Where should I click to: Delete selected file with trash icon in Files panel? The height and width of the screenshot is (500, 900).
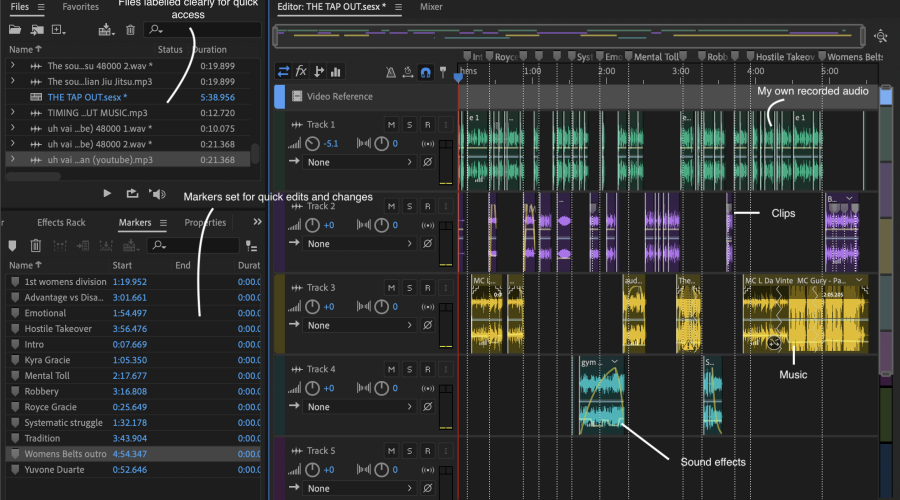(131, 30)
